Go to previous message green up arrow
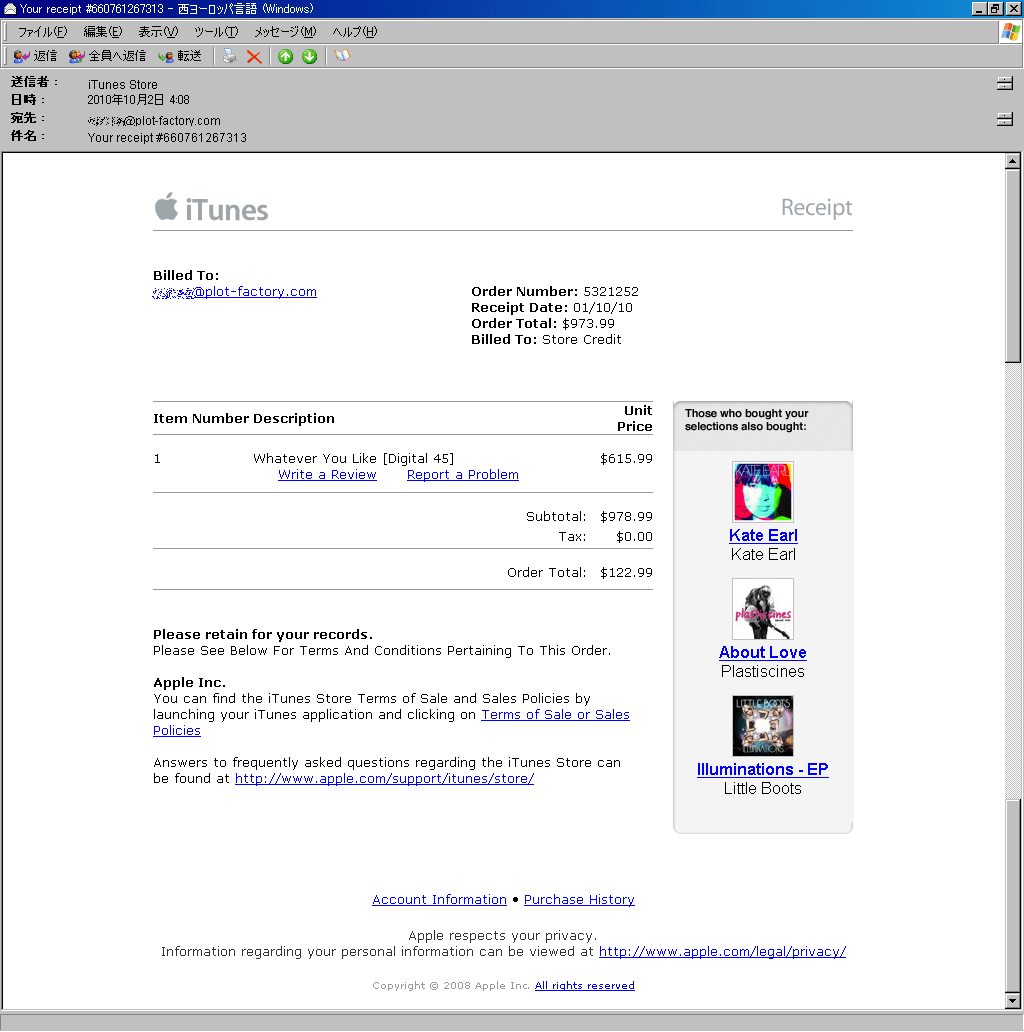 click(x=285, y=57)
